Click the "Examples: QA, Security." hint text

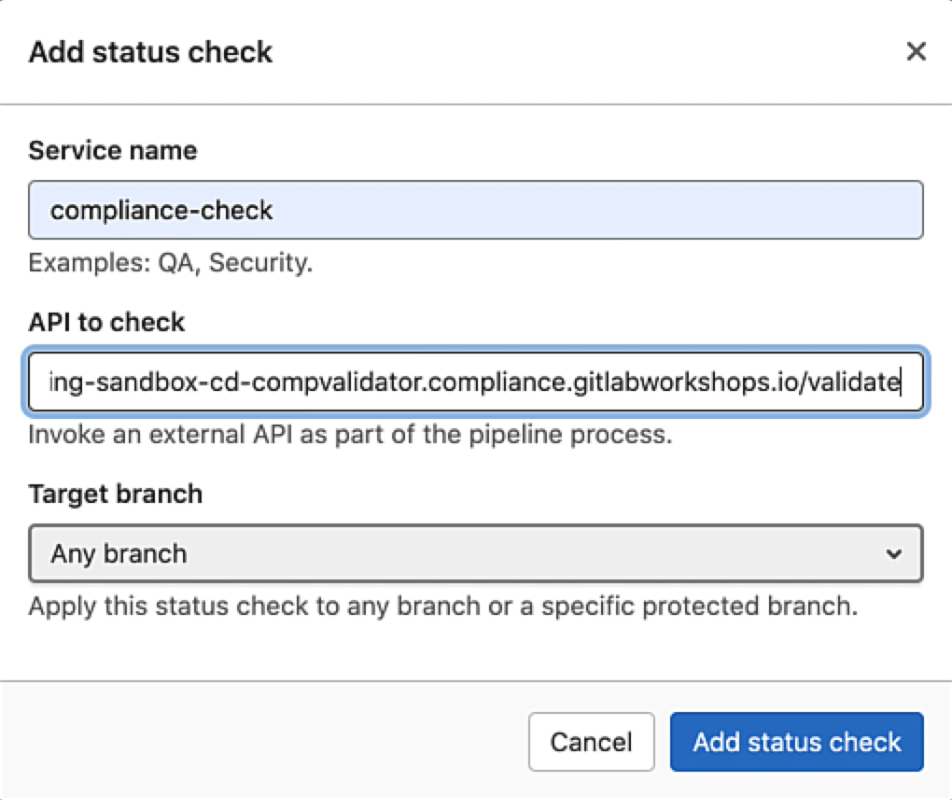[x=170, y=264]
